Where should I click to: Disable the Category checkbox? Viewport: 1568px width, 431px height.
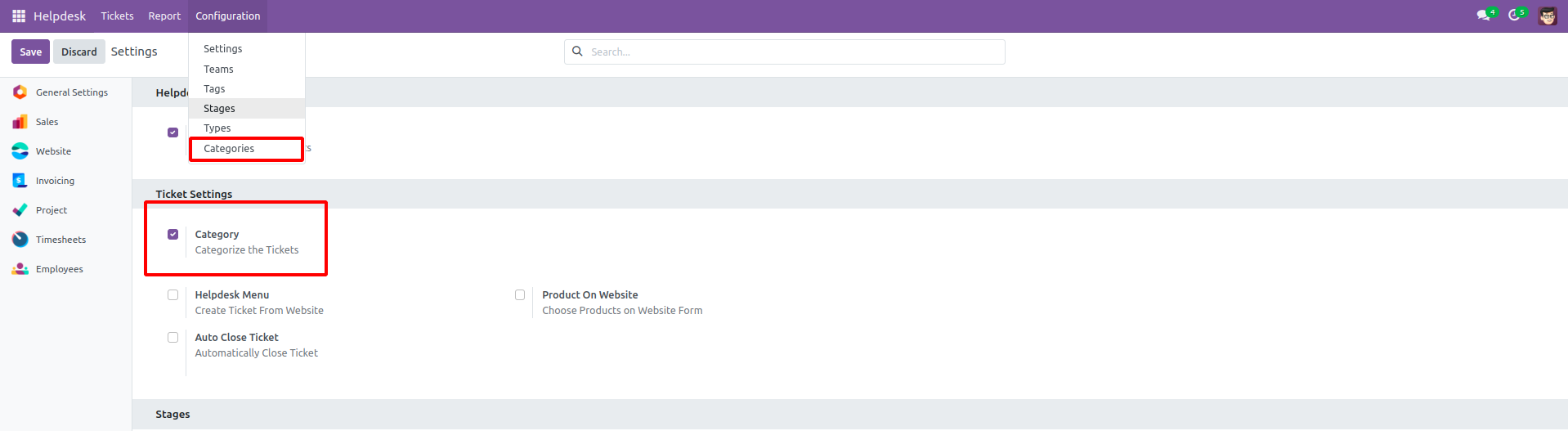click(x=172, y=235)
